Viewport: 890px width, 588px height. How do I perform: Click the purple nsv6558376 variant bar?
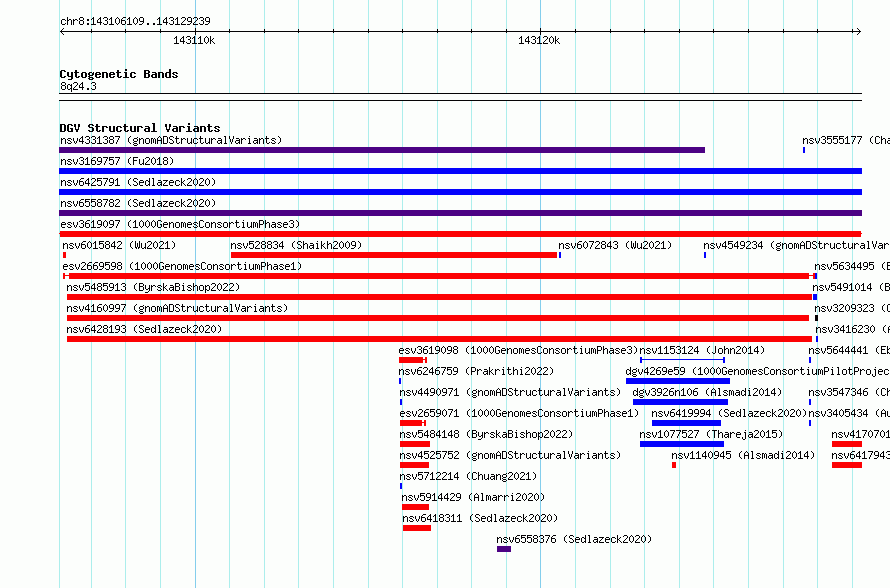[504, 549]
